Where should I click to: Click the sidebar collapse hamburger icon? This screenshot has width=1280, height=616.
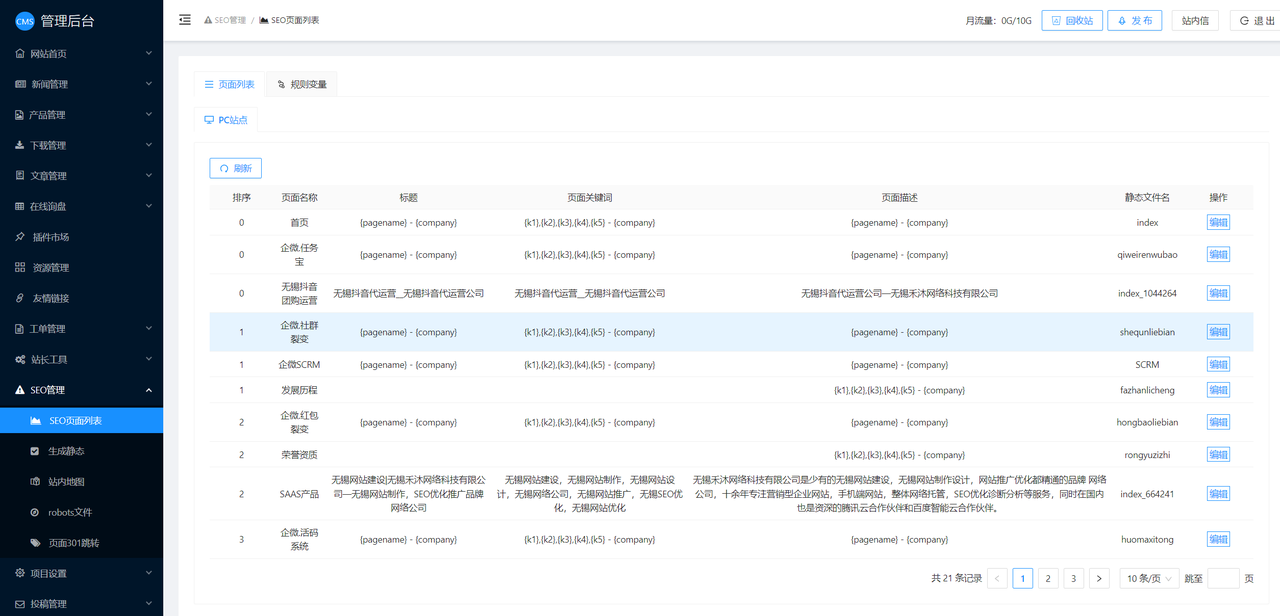(185, 20)
